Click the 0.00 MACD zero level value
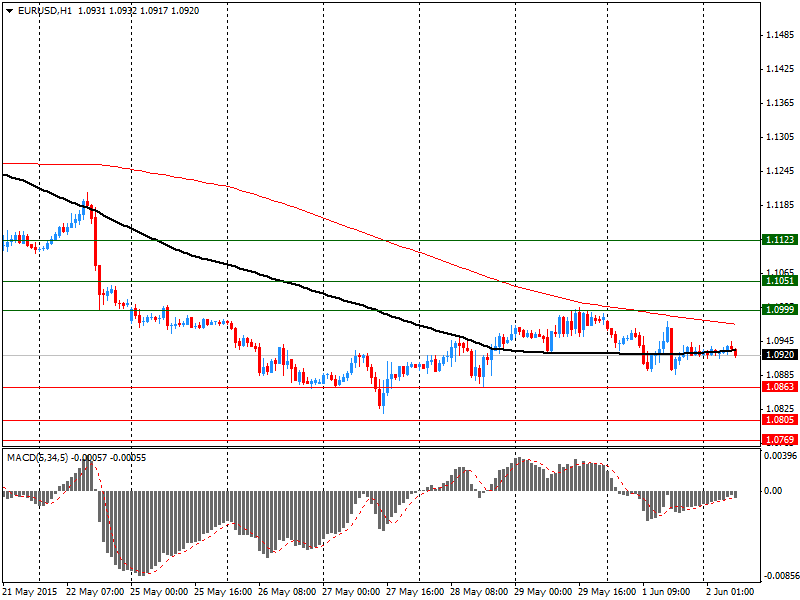800x600 pixels. click(x=773, y=491)
